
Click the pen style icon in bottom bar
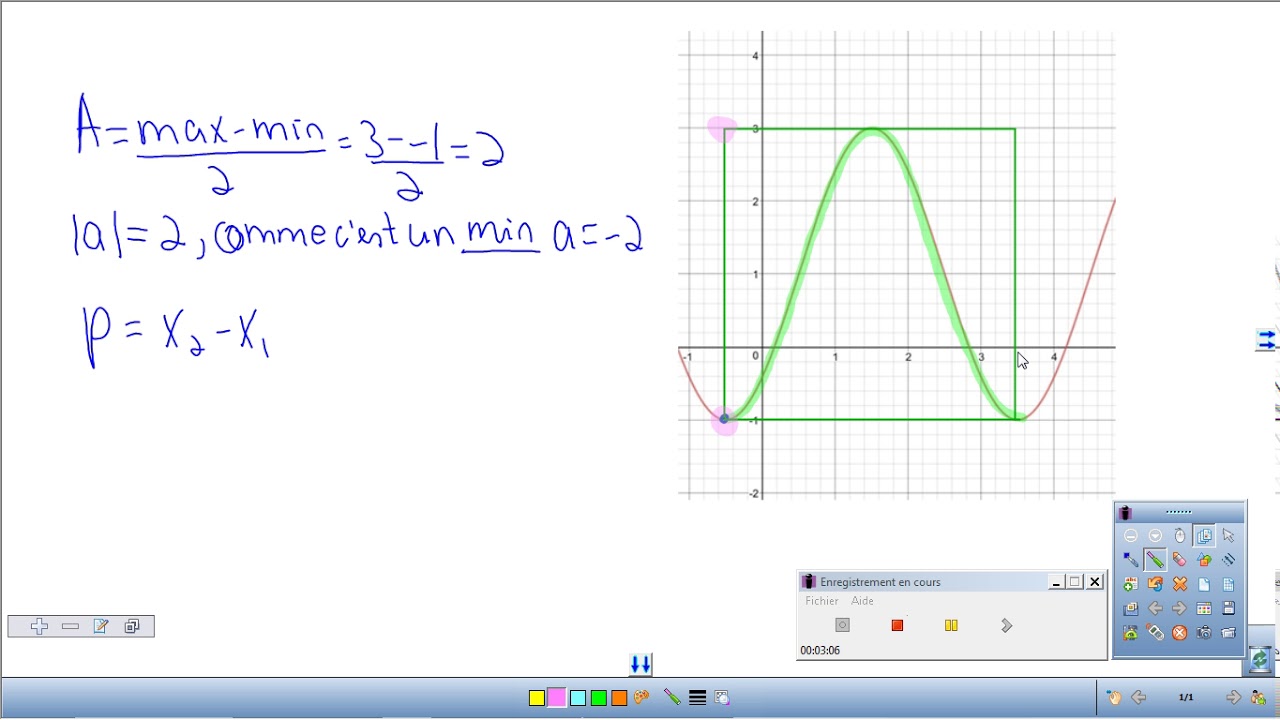coord(672,698)
